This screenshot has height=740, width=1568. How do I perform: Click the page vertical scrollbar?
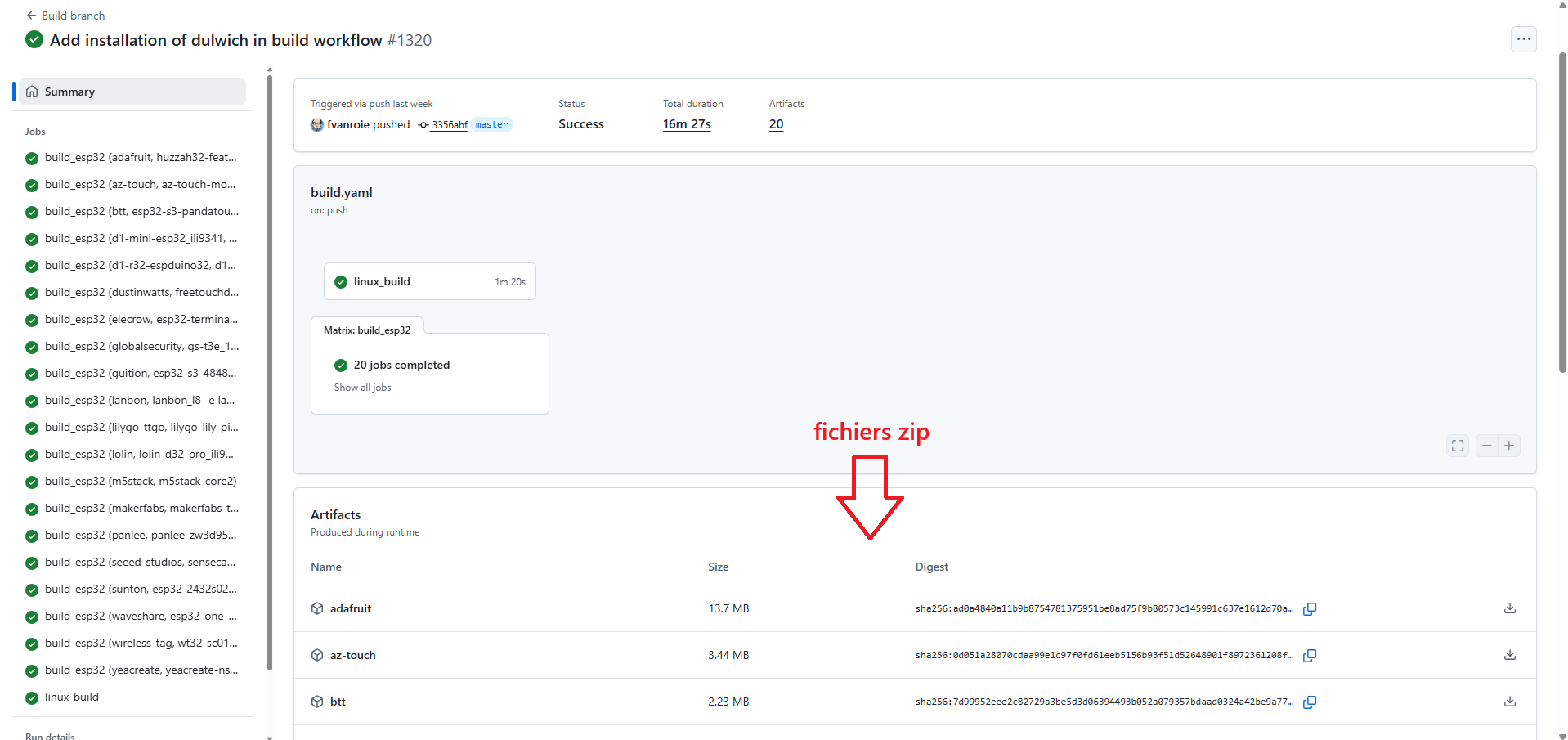[x=1562, y=213]
